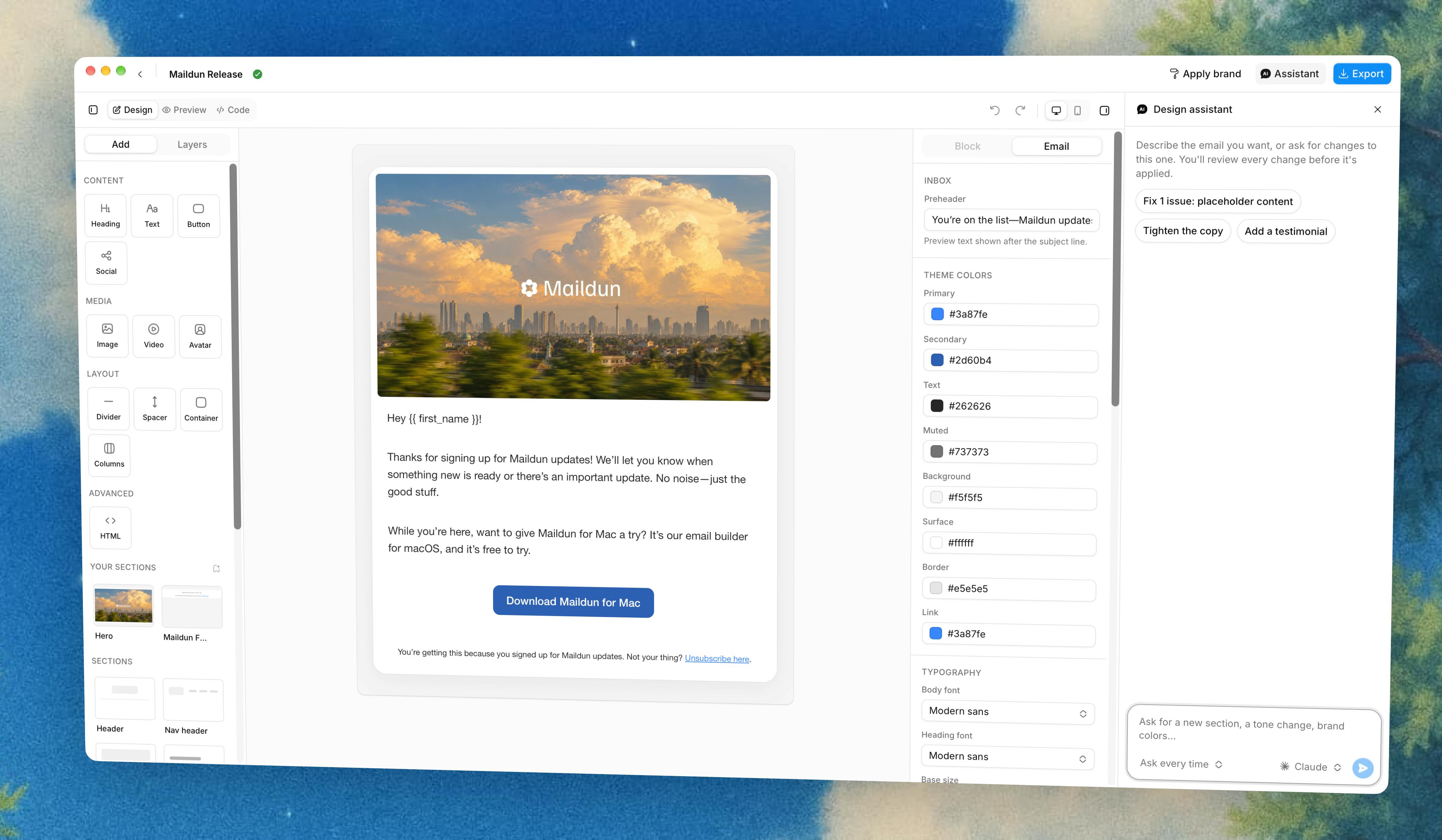Redo the last change

click(1020, 110)
